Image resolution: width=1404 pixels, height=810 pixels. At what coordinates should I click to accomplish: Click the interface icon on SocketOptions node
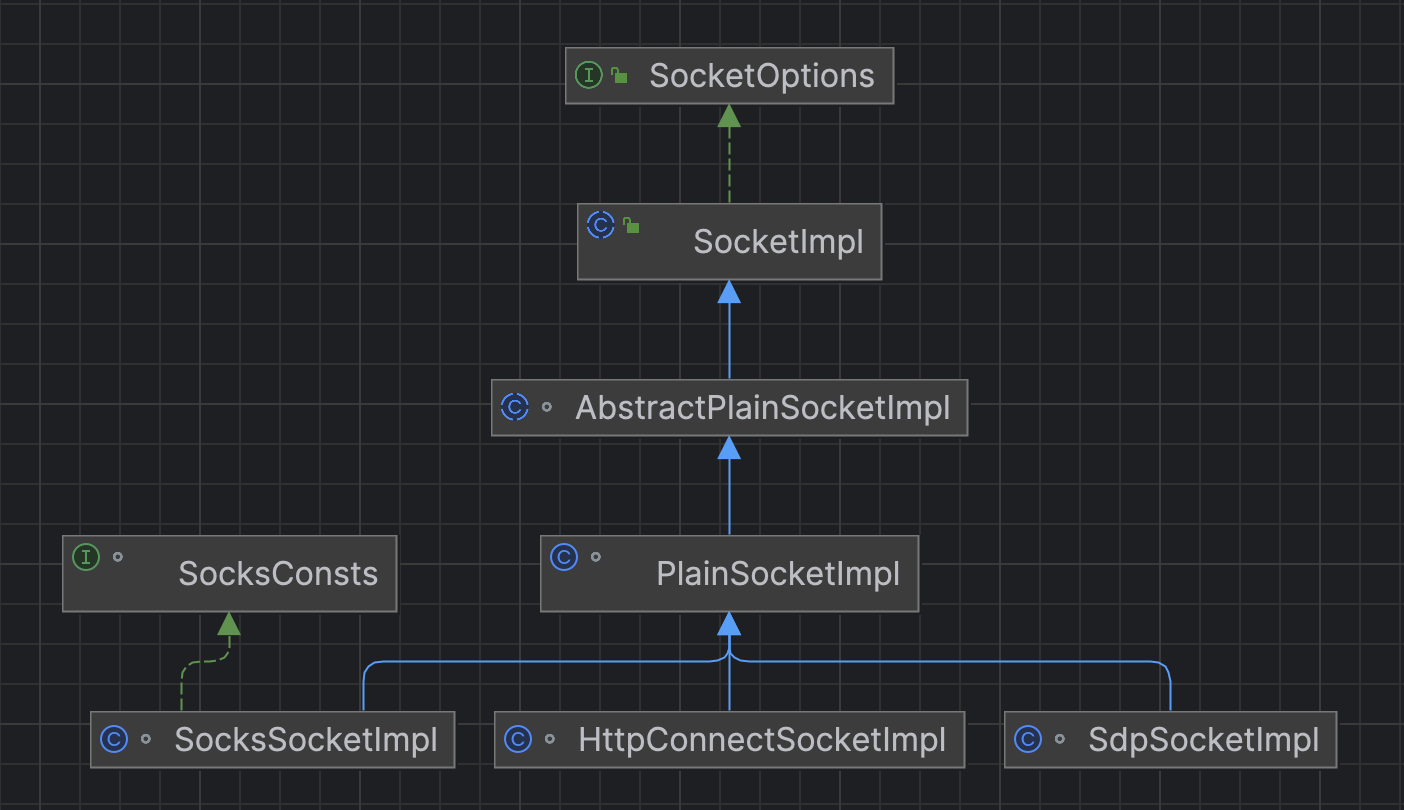tap(589, 75)
